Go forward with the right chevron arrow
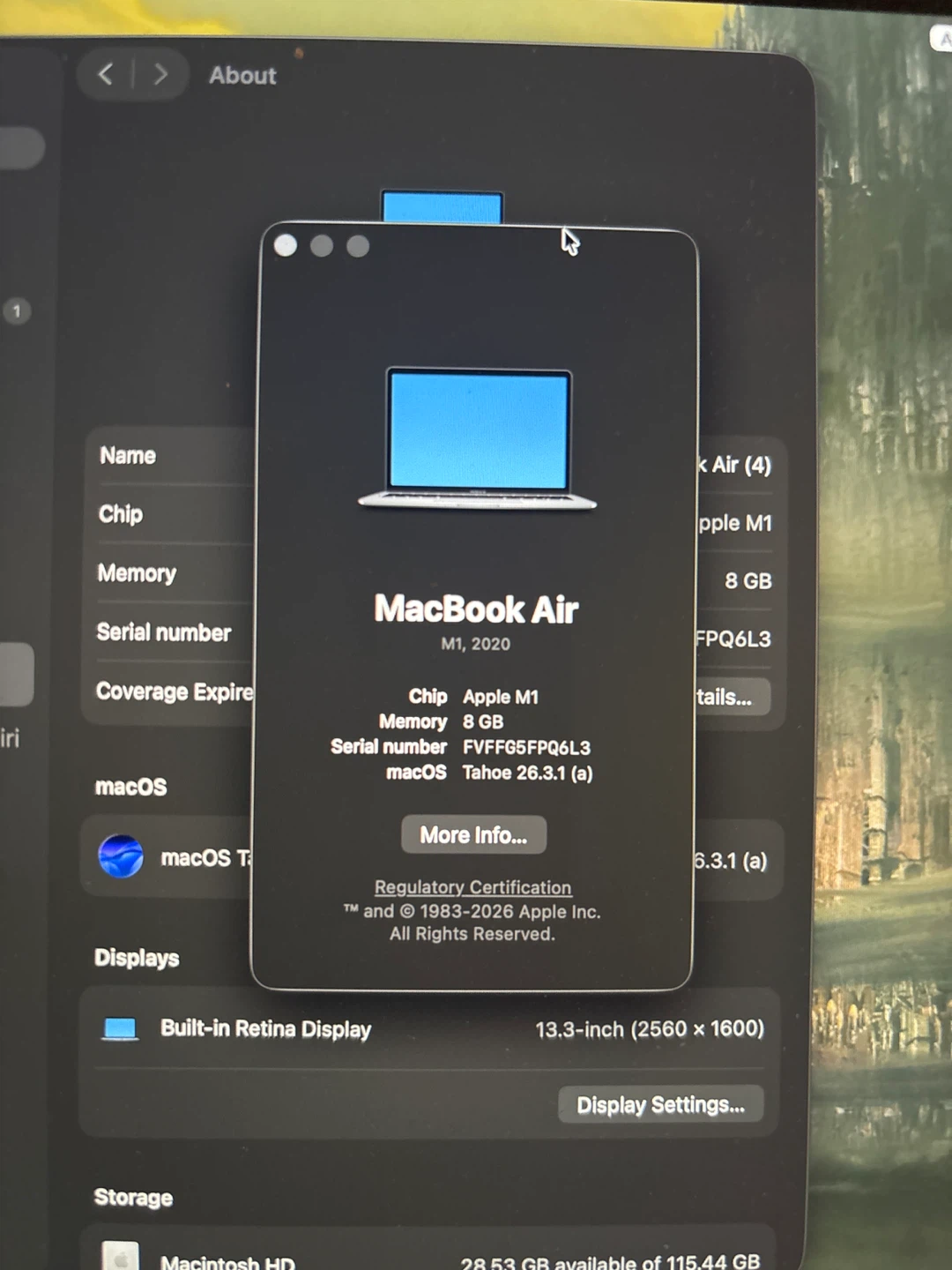 tap(160, 74)
